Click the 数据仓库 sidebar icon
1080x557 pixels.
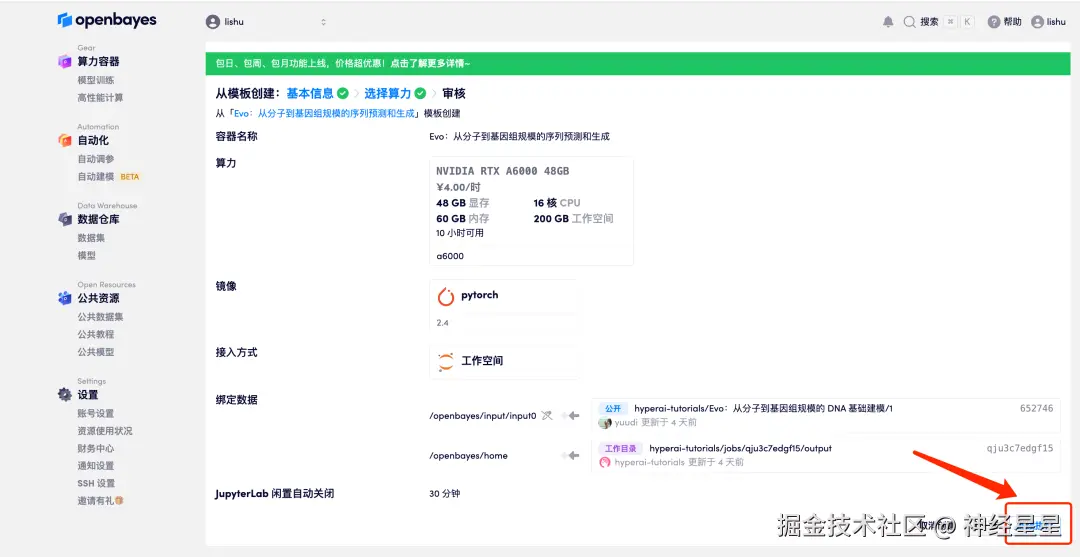click(65, 219)
